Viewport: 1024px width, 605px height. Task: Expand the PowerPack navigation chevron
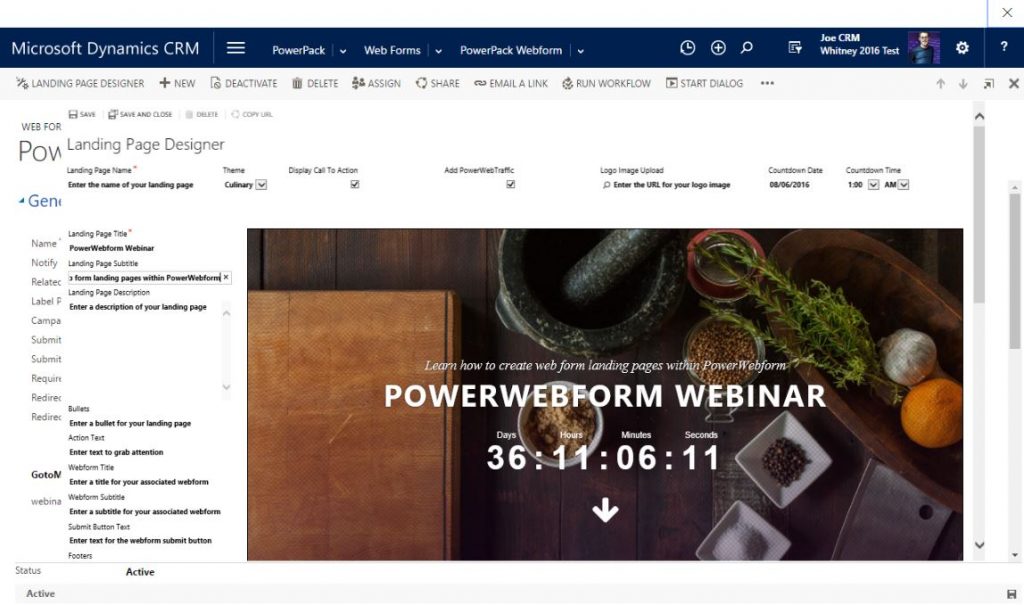coord(345,48)
